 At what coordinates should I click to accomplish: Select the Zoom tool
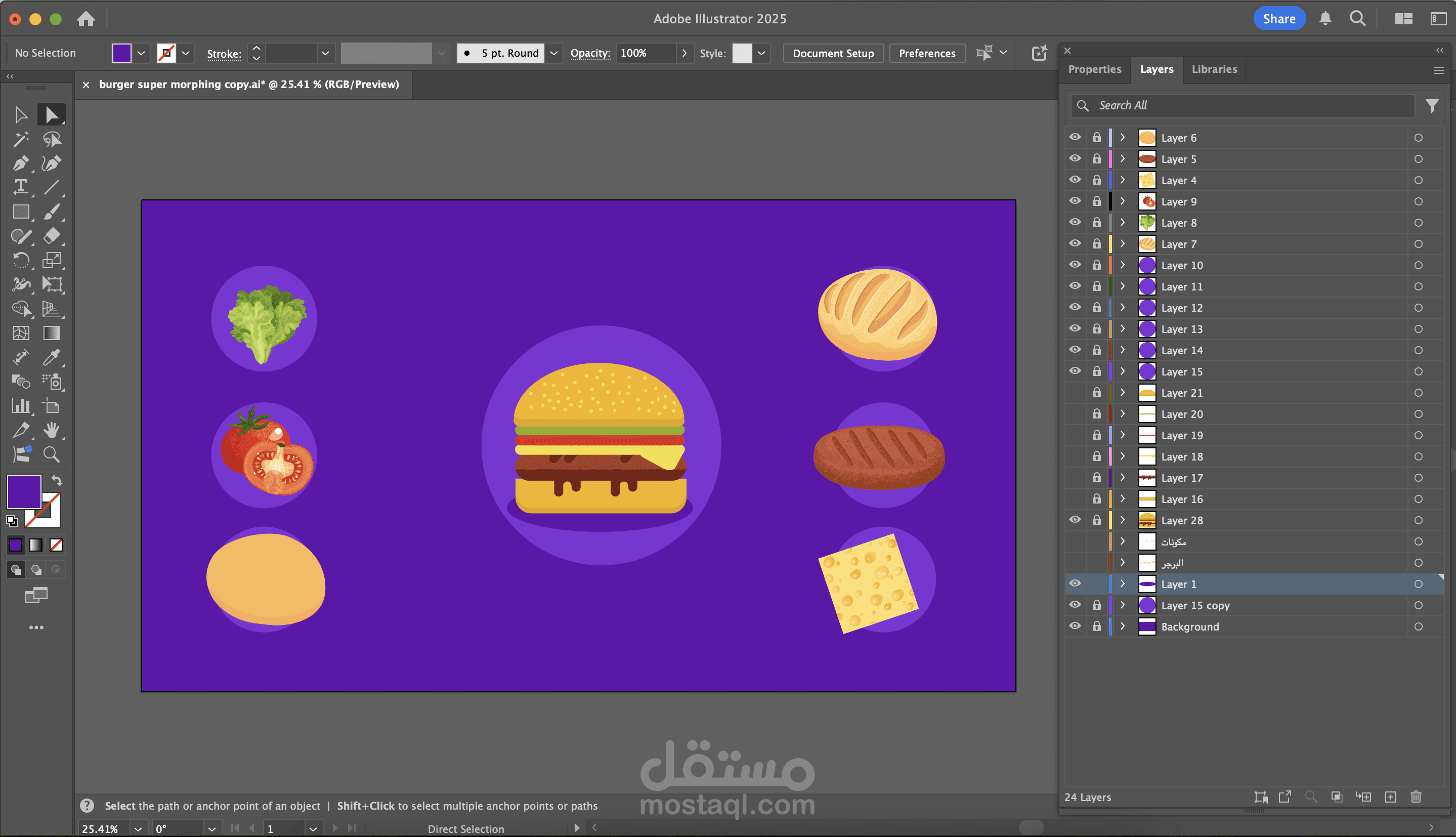click(x=51, y=454)
